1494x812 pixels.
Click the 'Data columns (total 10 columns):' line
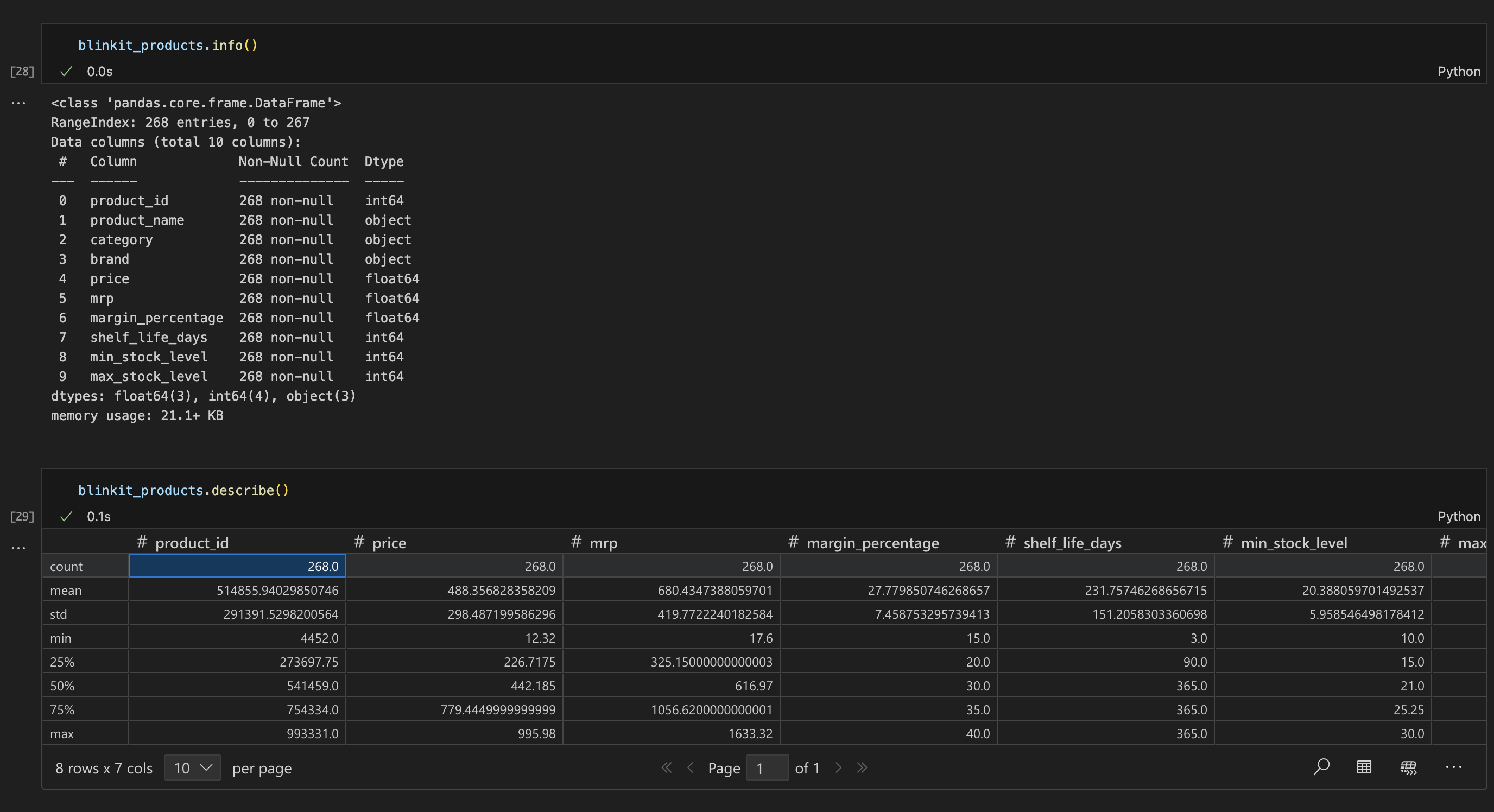tap(176, 142)
